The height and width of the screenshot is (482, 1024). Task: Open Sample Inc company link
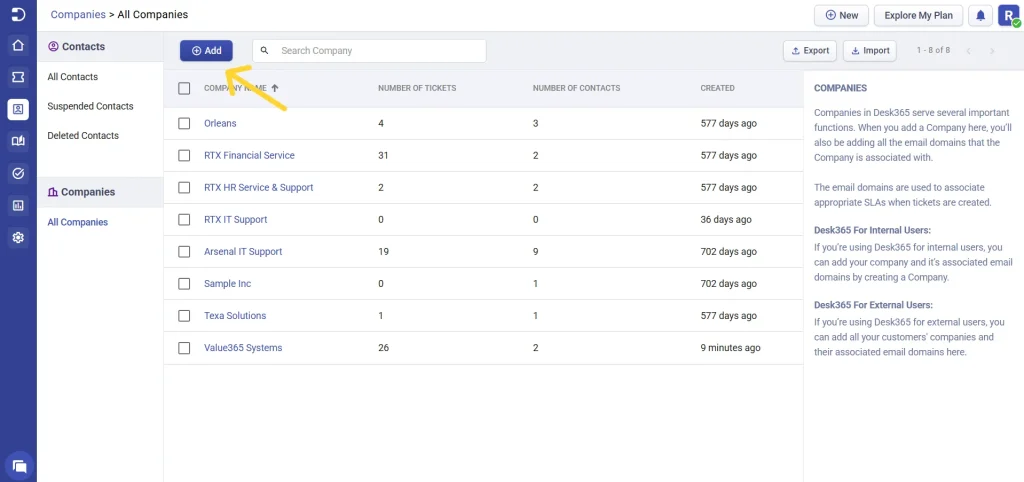tap(228, 283)
